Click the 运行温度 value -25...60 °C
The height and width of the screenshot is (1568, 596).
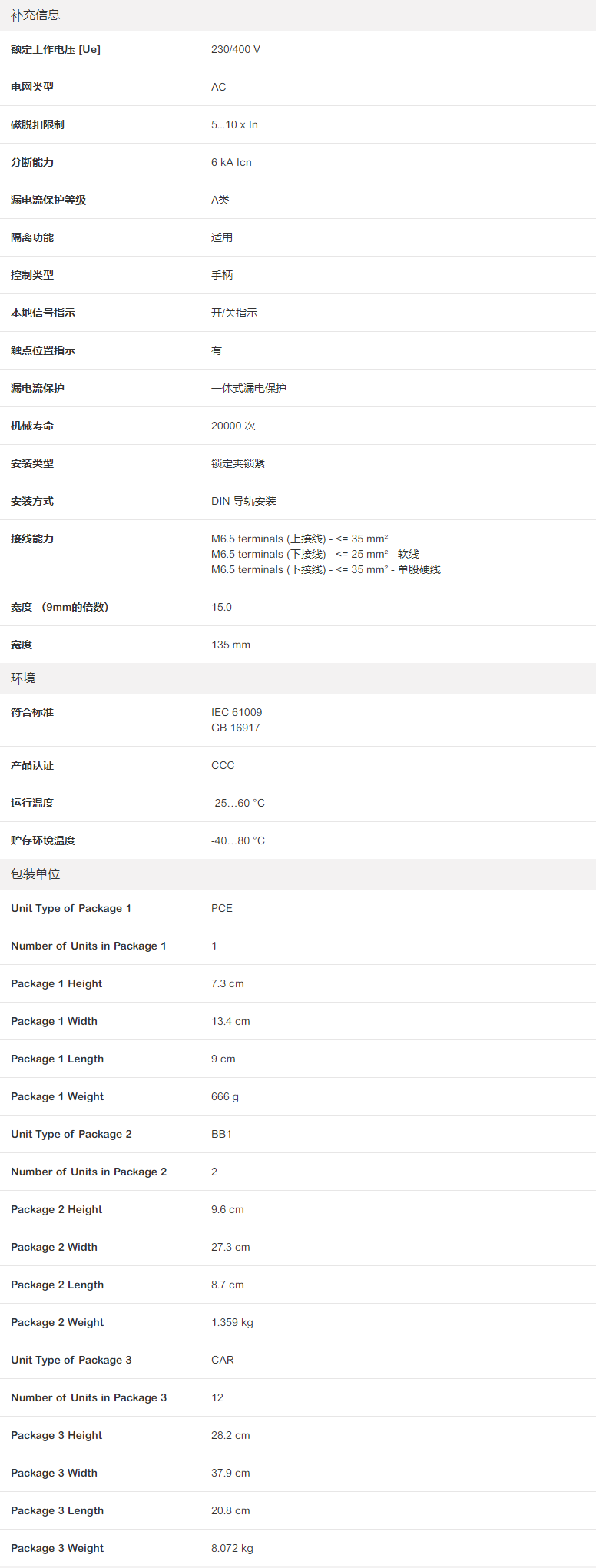coord(238,803)
